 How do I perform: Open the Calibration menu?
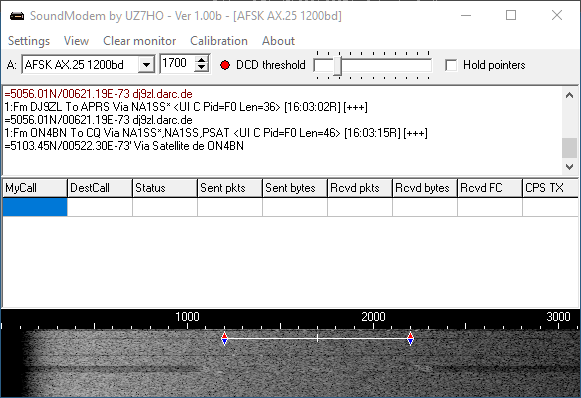pyautogui.click(x=219, y=41)
